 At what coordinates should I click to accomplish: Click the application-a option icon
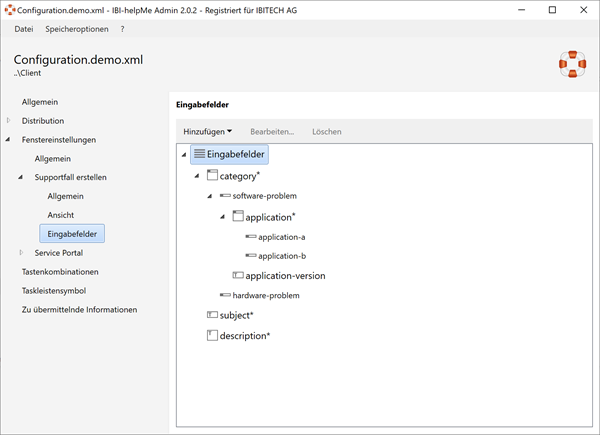pyautogui.click(x=251, y=237)
